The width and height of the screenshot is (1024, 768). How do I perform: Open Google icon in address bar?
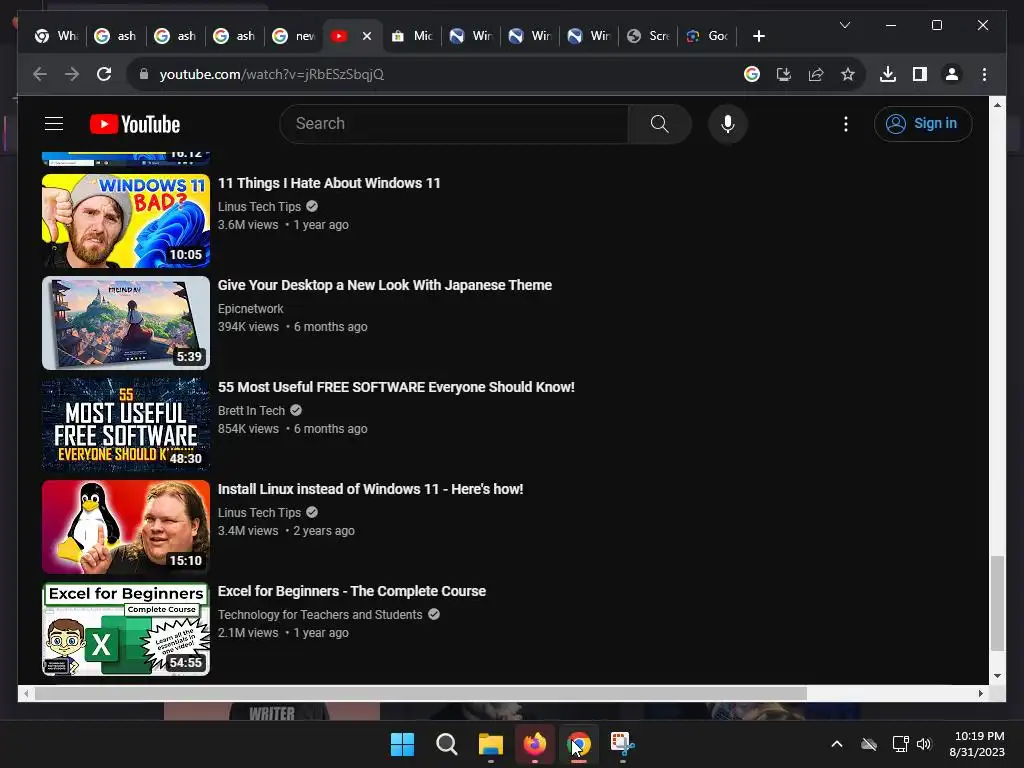pyautogui.click(x=752, y=74)
